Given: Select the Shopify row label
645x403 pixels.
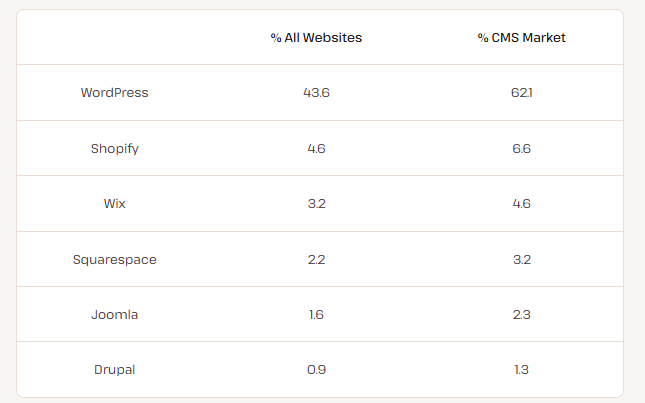Looking at the screenshot, I should (114, 149).
